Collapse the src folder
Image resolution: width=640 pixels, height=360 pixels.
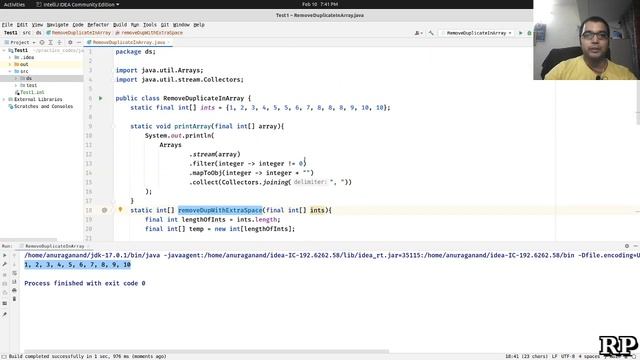click(x=10, y=71)
